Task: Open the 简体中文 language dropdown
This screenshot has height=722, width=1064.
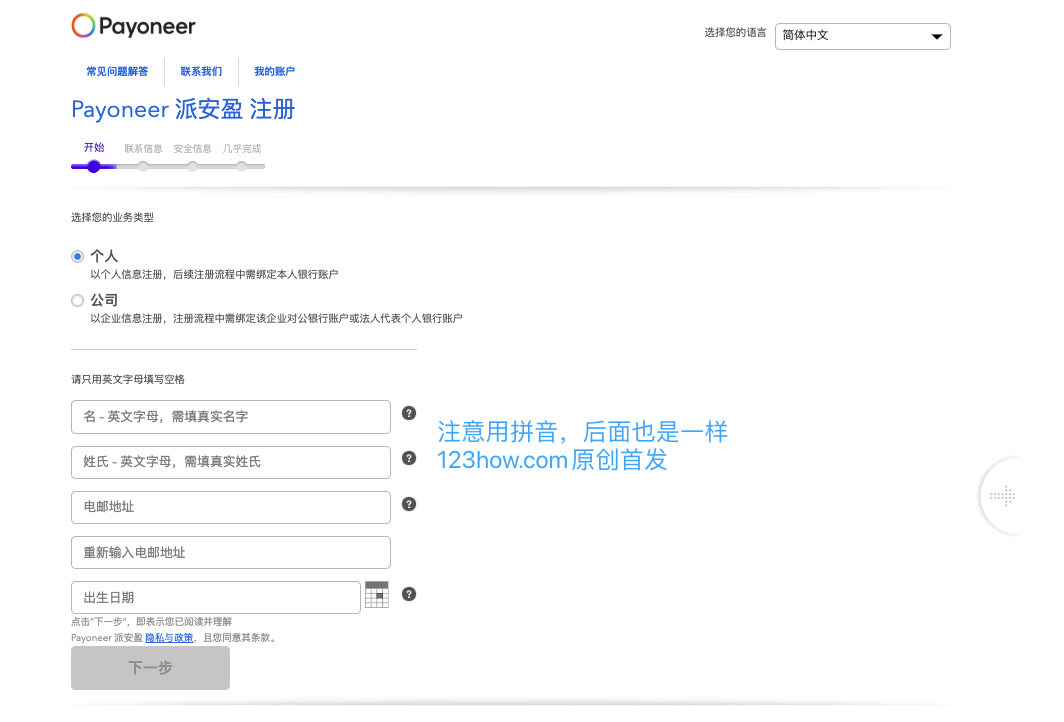Action: point(862,36)
